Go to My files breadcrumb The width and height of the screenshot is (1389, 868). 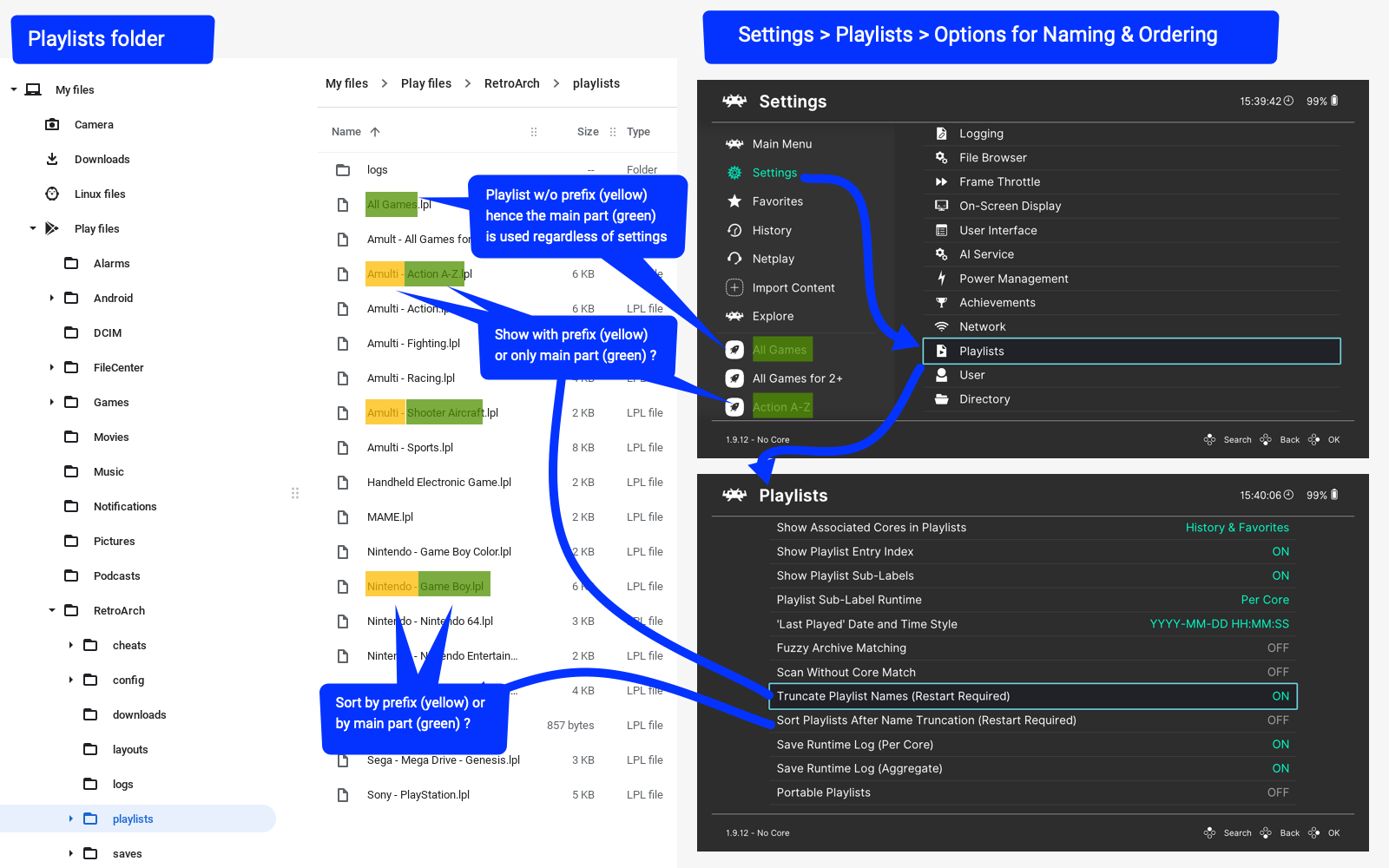(x=346, y=83)
